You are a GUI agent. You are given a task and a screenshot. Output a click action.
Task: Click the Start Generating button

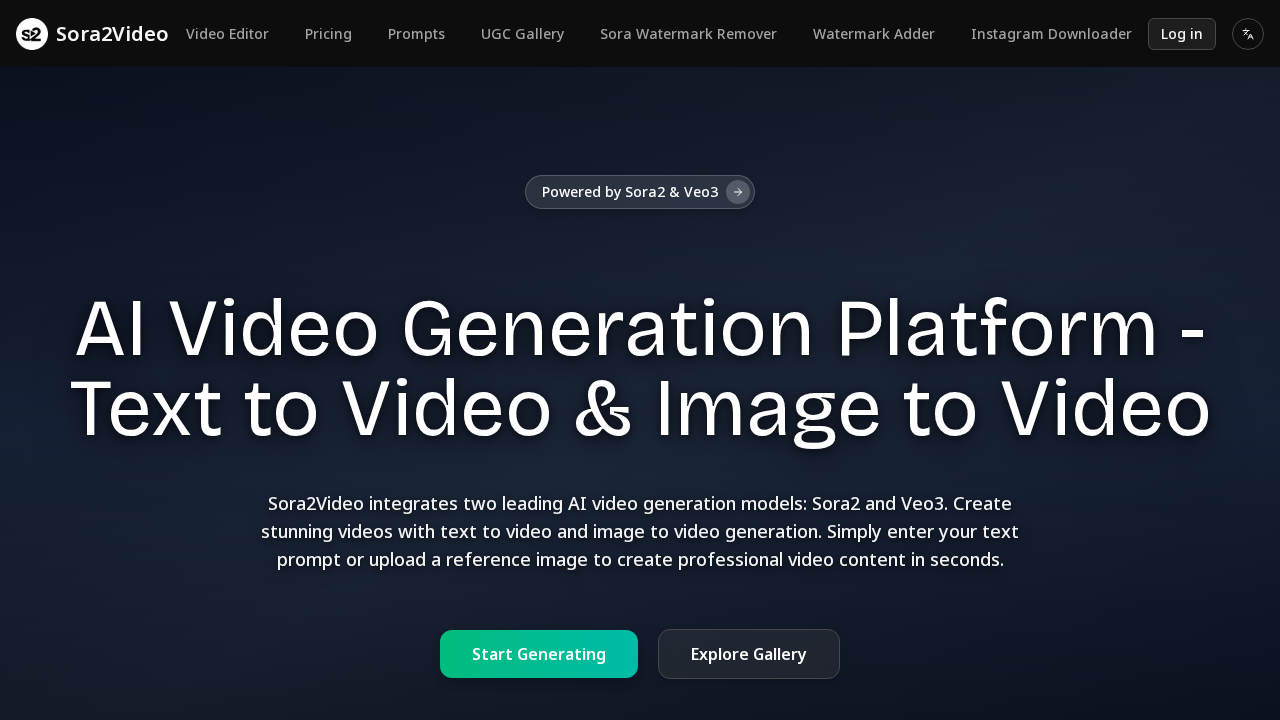[x=539, y=654]
